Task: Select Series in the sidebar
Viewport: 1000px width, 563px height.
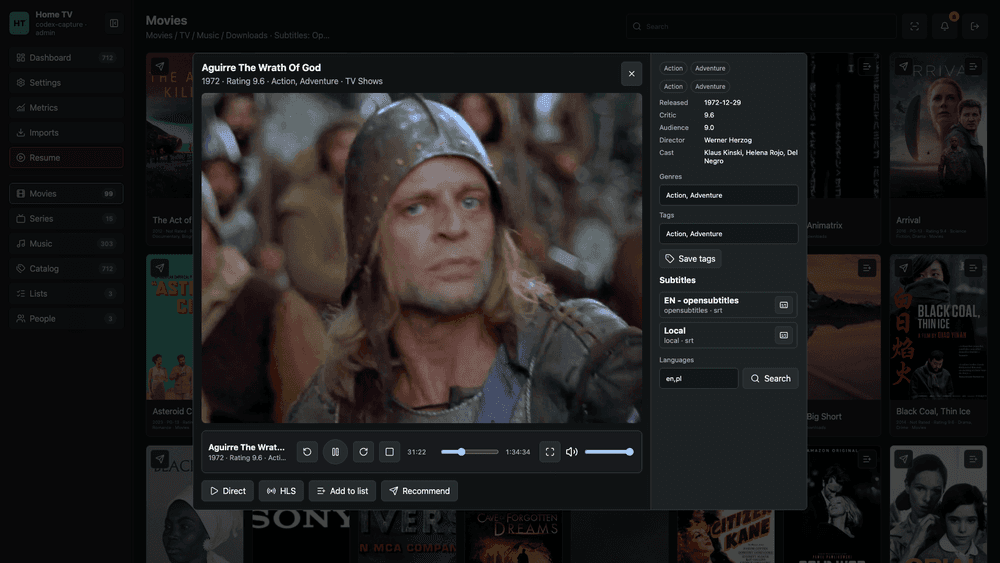Action: (x=66, y=219)
